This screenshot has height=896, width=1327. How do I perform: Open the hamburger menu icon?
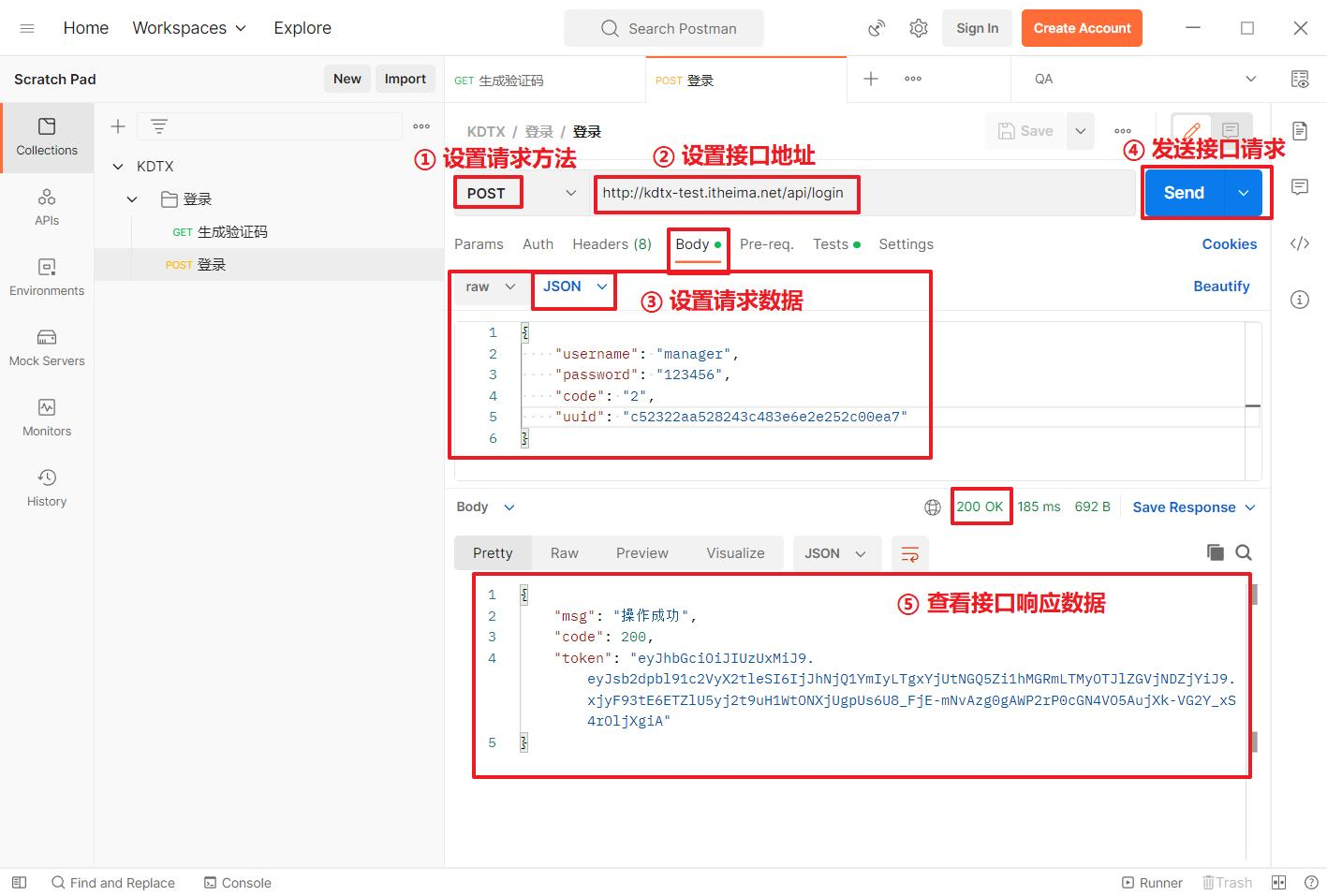click(x=27, y=28)
